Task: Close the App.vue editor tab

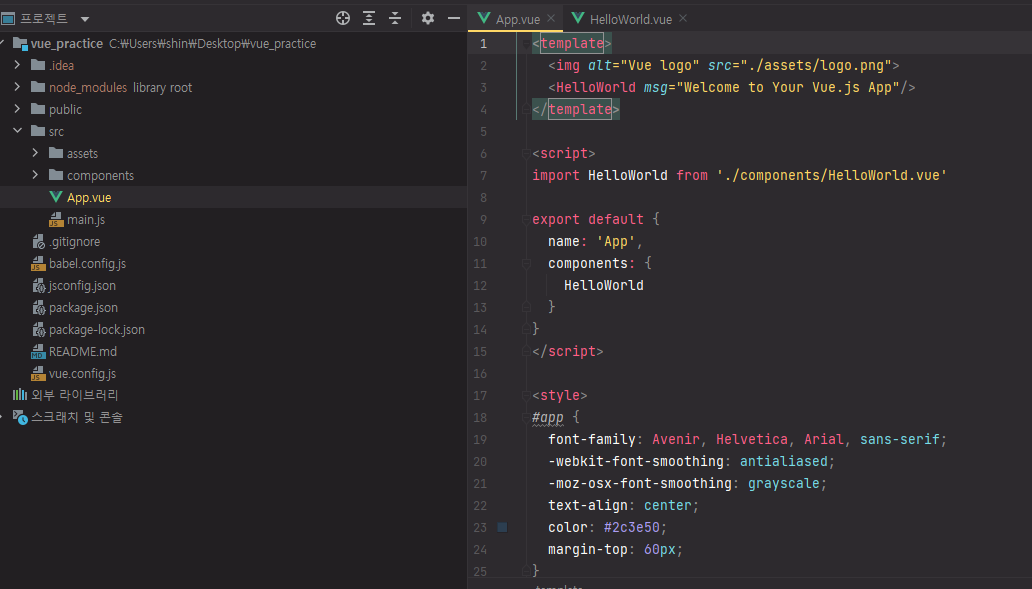Action: click(x=551, y=18)
